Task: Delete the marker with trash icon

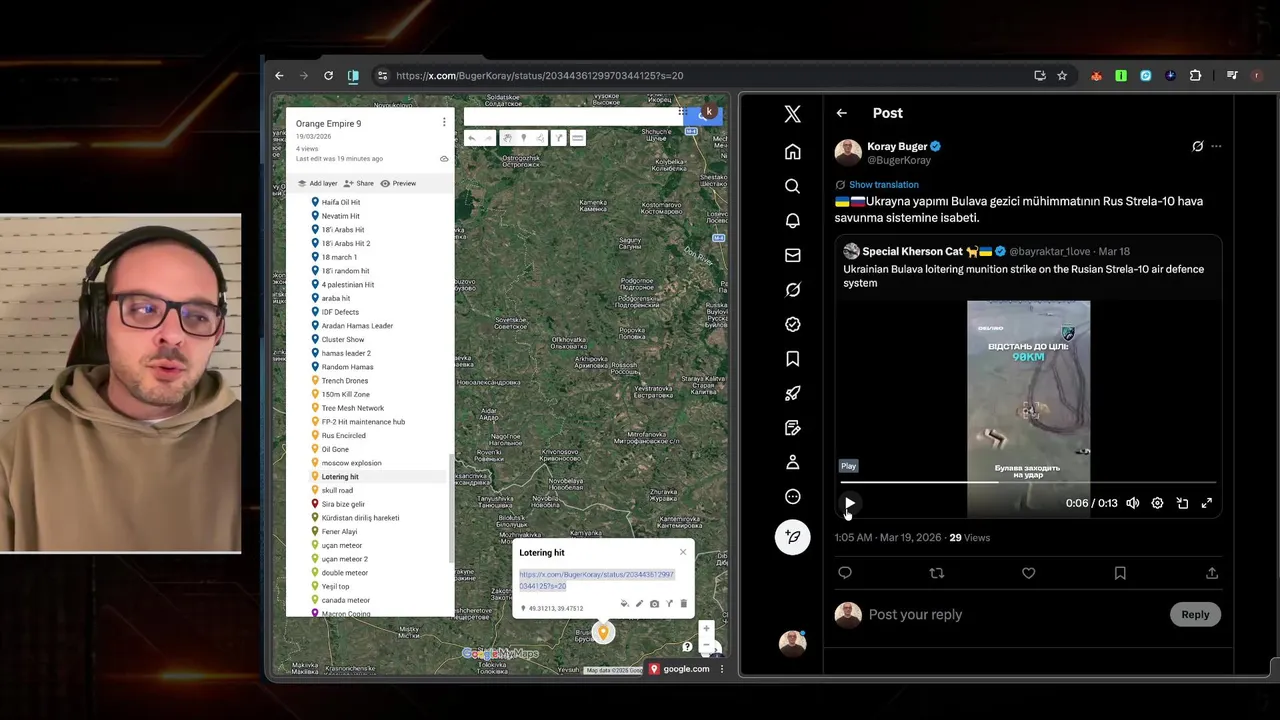Action: click(683, 604)
